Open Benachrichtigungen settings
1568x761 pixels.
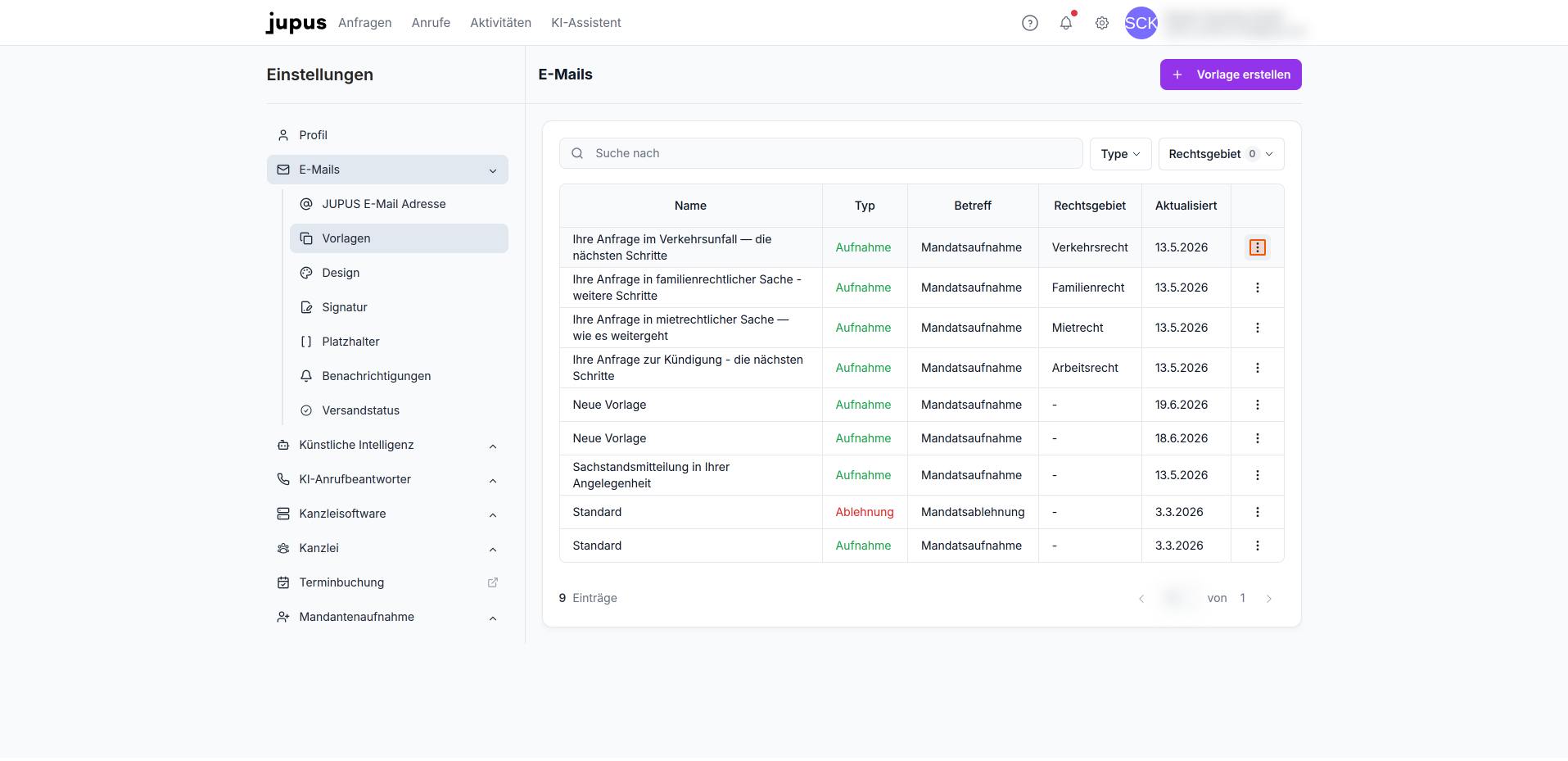(x=399, y=376)
